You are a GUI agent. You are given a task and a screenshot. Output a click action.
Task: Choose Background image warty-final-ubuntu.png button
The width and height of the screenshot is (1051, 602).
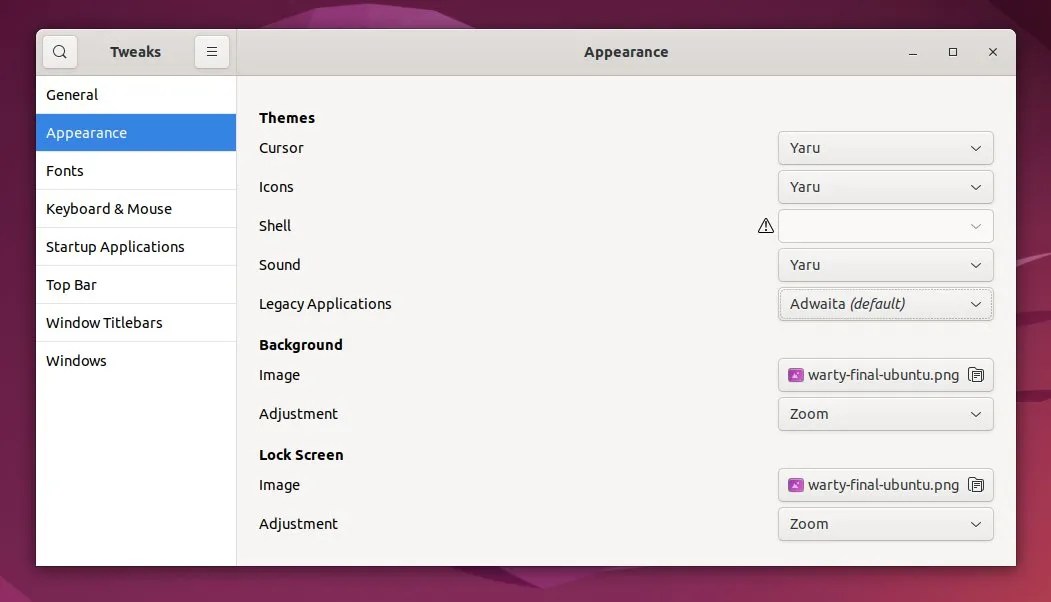885,375
